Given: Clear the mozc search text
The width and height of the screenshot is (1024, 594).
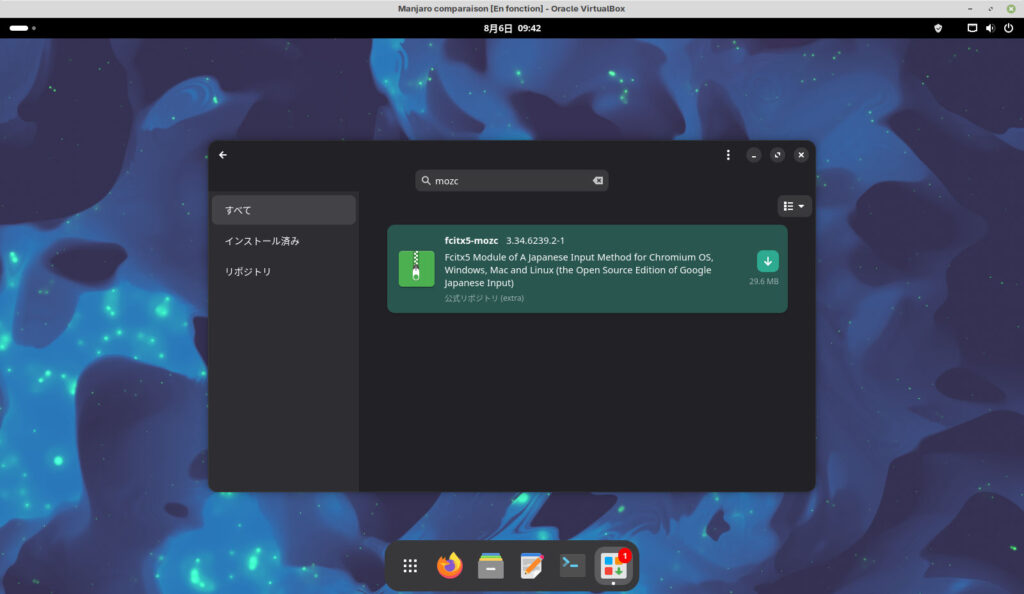Looking at the screenshot, I should [598, 181].
